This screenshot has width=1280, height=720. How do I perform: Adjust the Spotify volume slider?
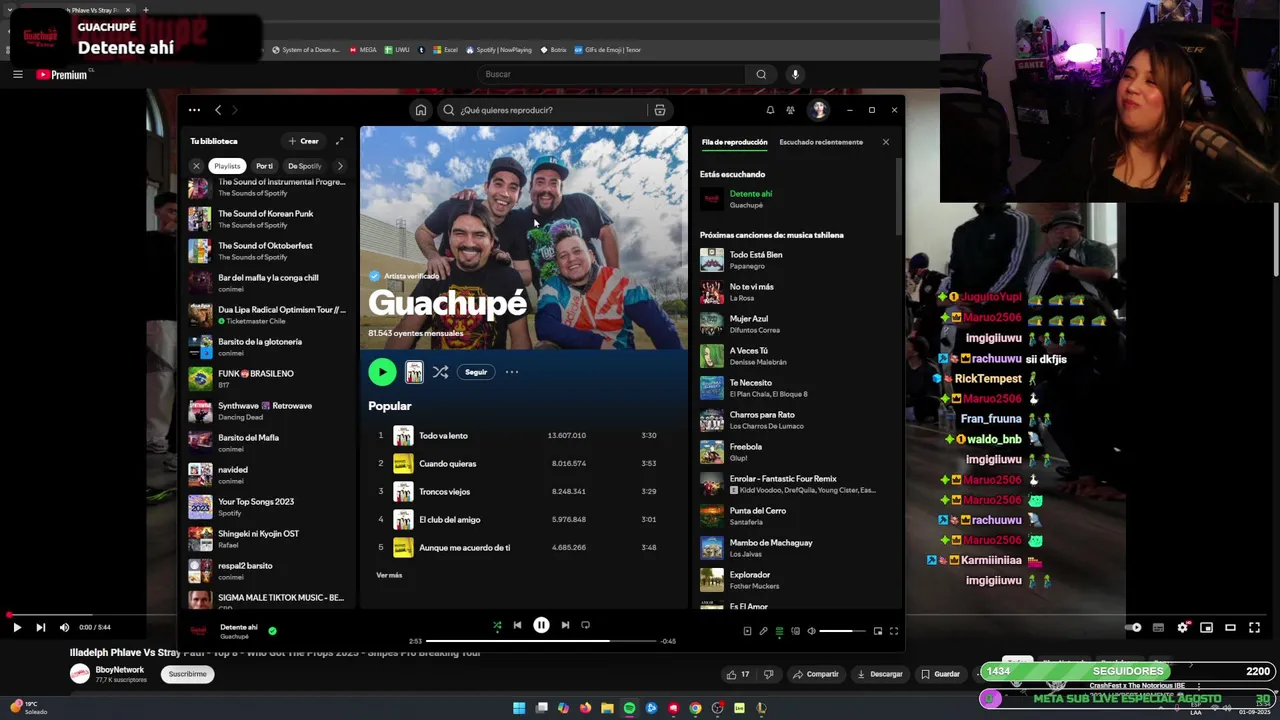(x=842, y=631)
